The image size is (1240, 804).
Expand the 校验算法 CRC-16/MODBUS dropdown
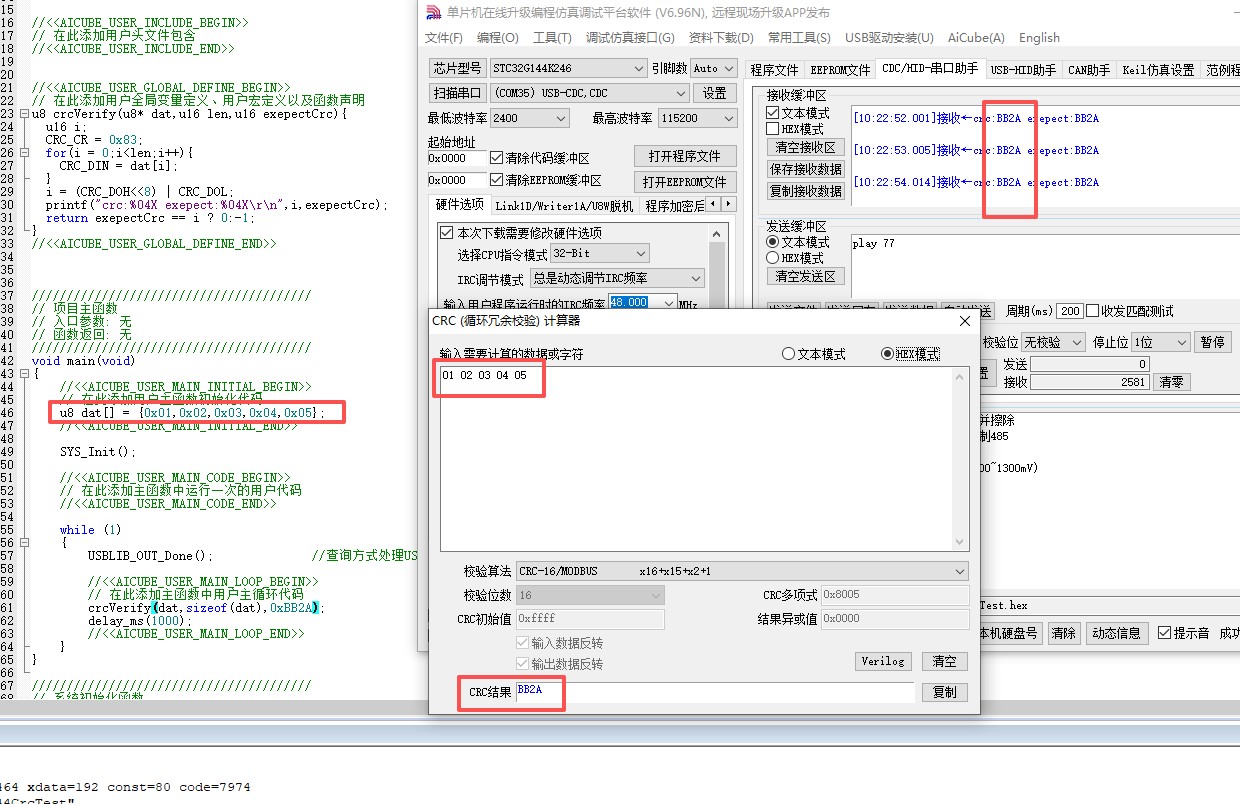click(x=960, y=571)
